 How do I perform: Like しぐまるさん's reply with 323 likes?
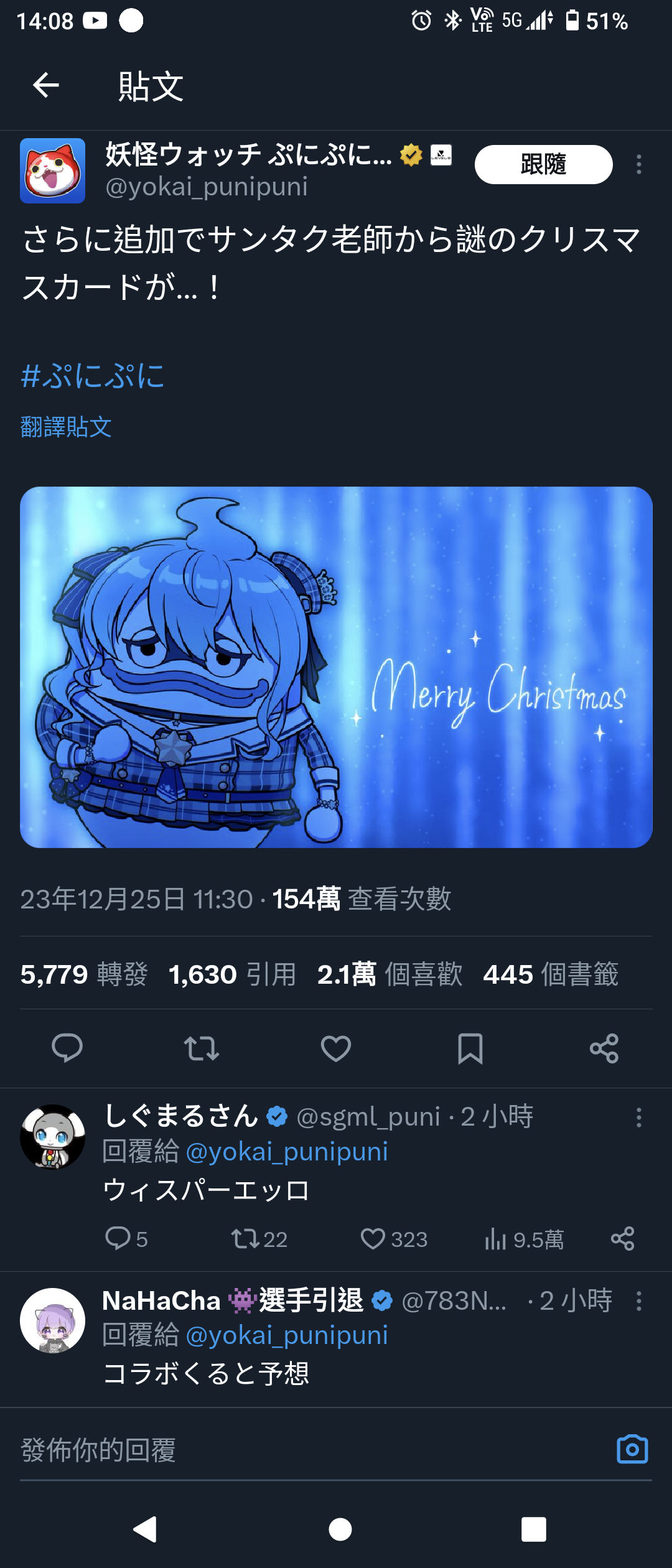coord(394,1239)
